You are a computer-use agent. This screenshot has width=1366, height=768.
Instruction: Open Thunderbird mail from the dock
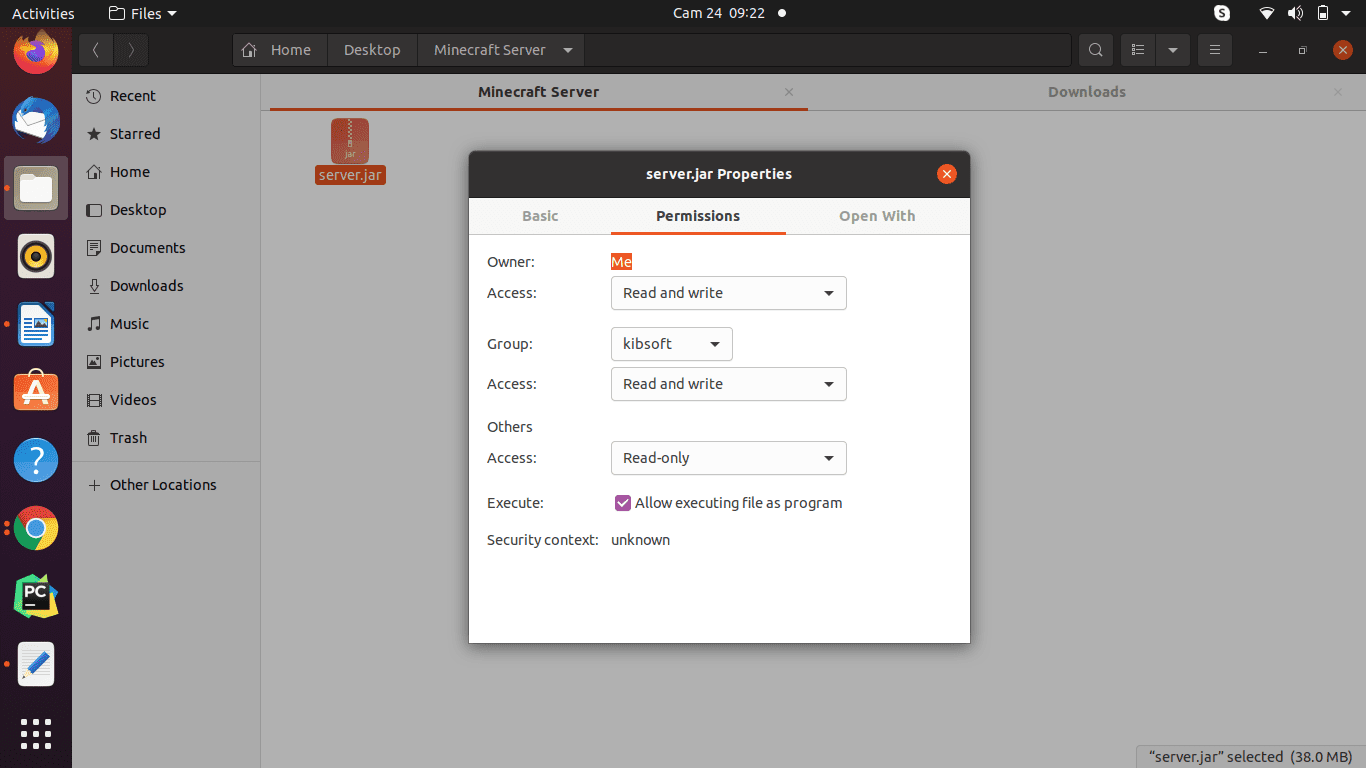pyautogui.click(x=36, y=120)
